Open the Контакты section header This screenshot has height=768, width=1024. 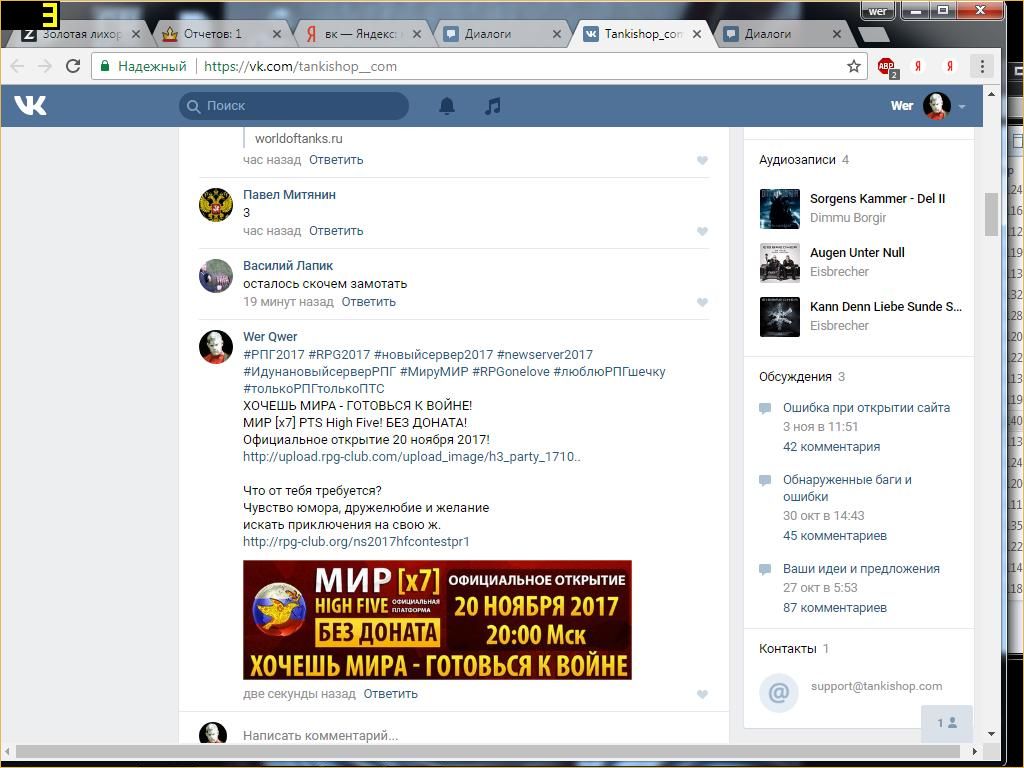coord(788,649)
